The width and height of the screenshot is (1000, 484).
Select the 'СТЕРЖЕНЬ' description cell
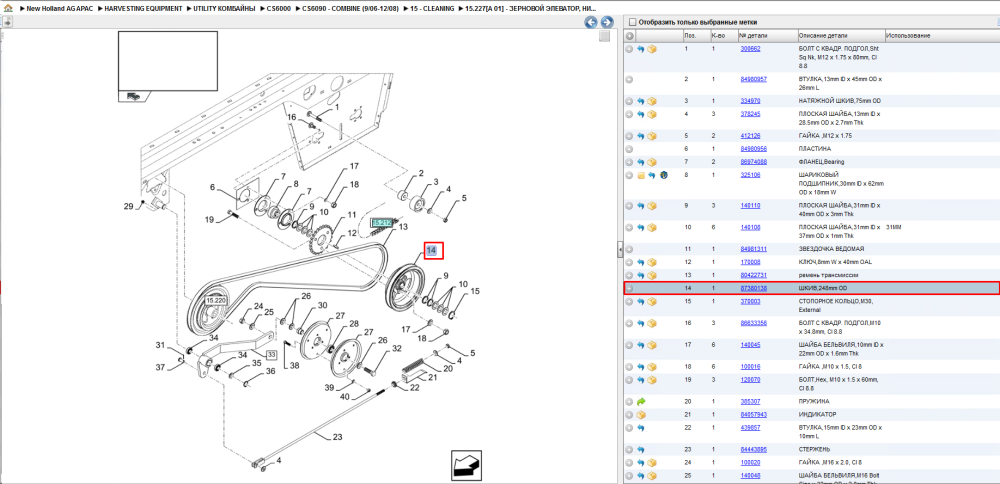(x=816, y=450)
